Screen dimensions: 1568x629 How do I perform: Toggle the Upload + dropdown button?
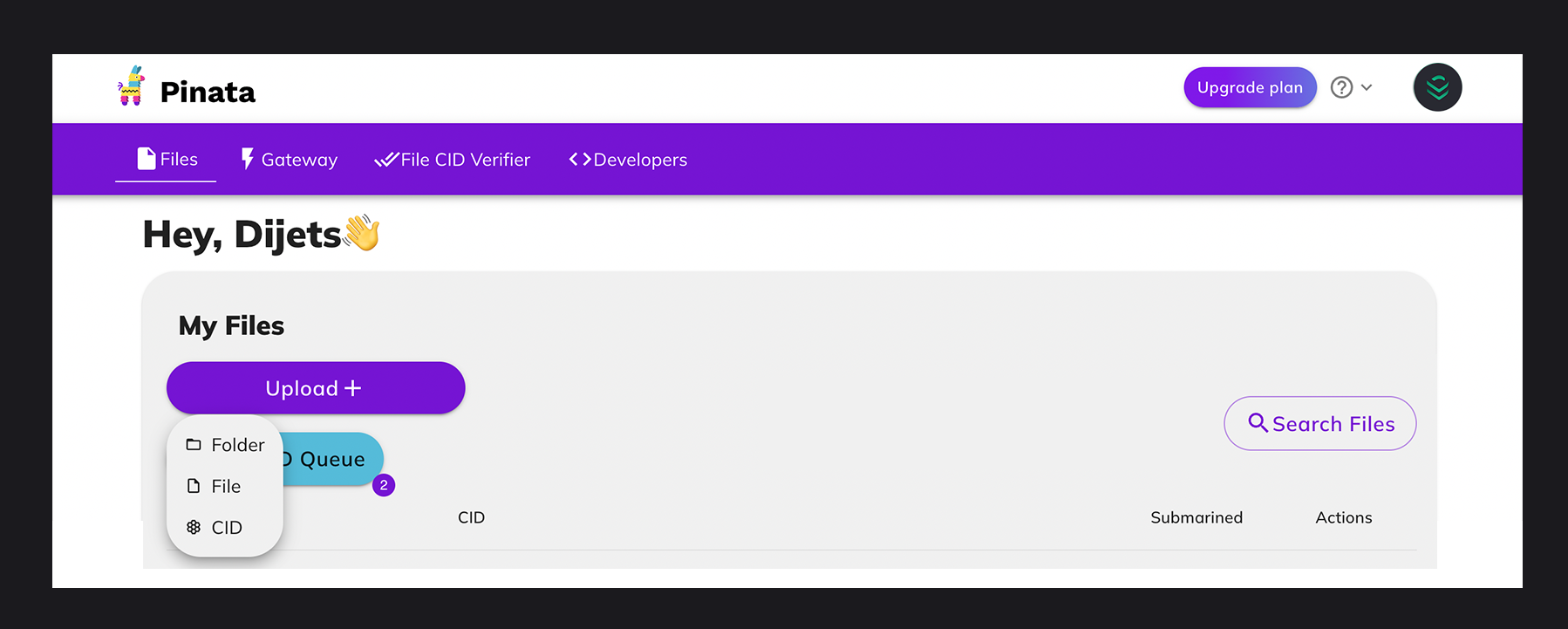coord(315,388)
